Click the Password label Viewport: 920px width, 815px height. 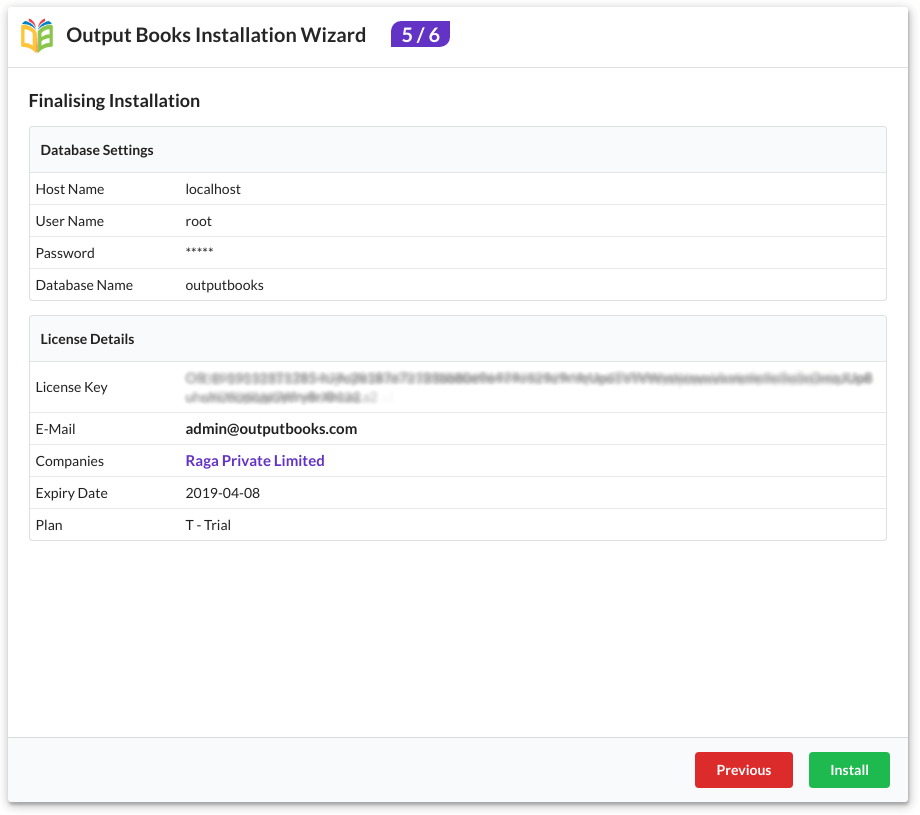pos(65,253)
